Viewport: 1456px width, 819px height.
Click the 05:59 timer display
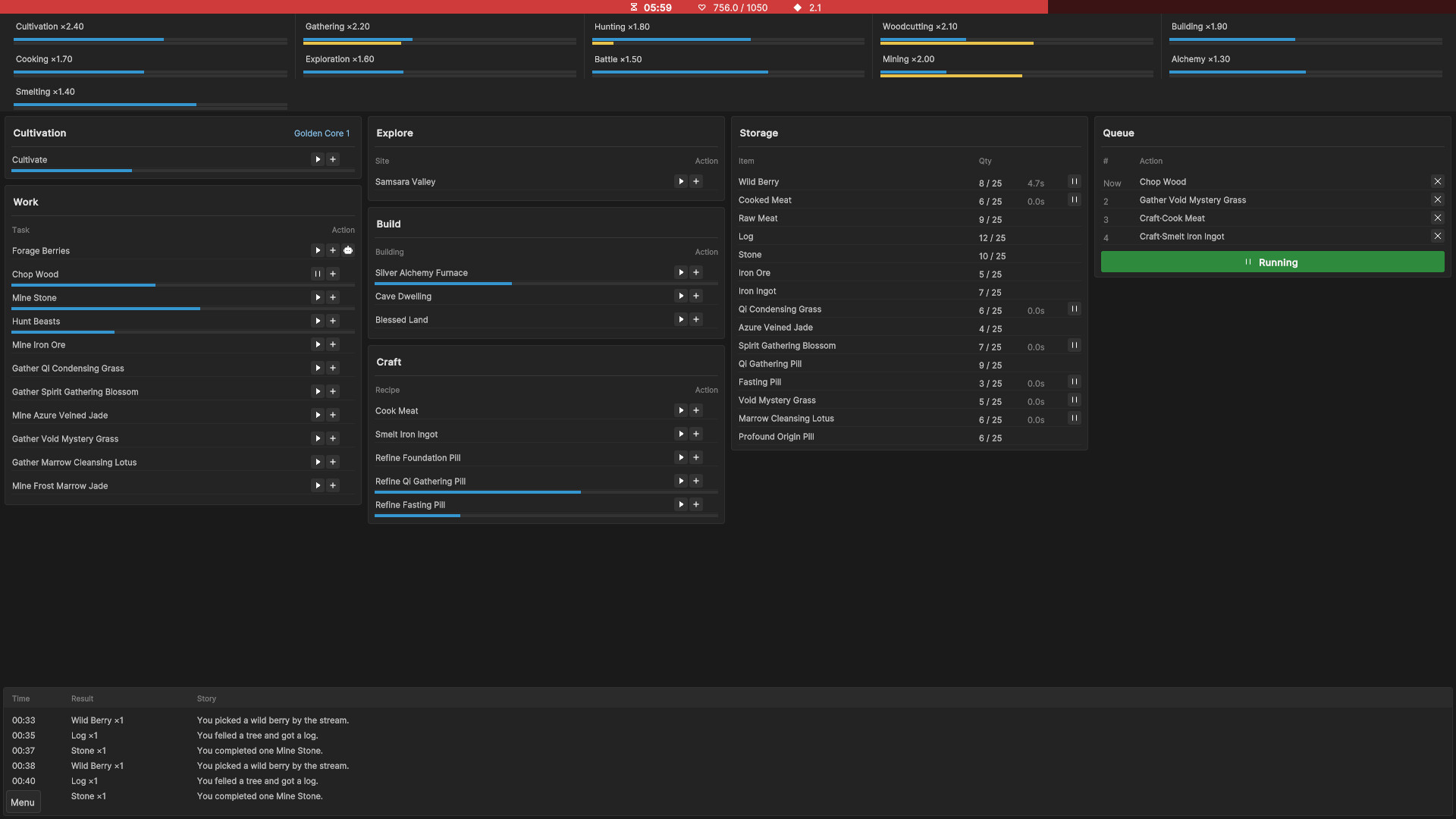pos(651,8)
